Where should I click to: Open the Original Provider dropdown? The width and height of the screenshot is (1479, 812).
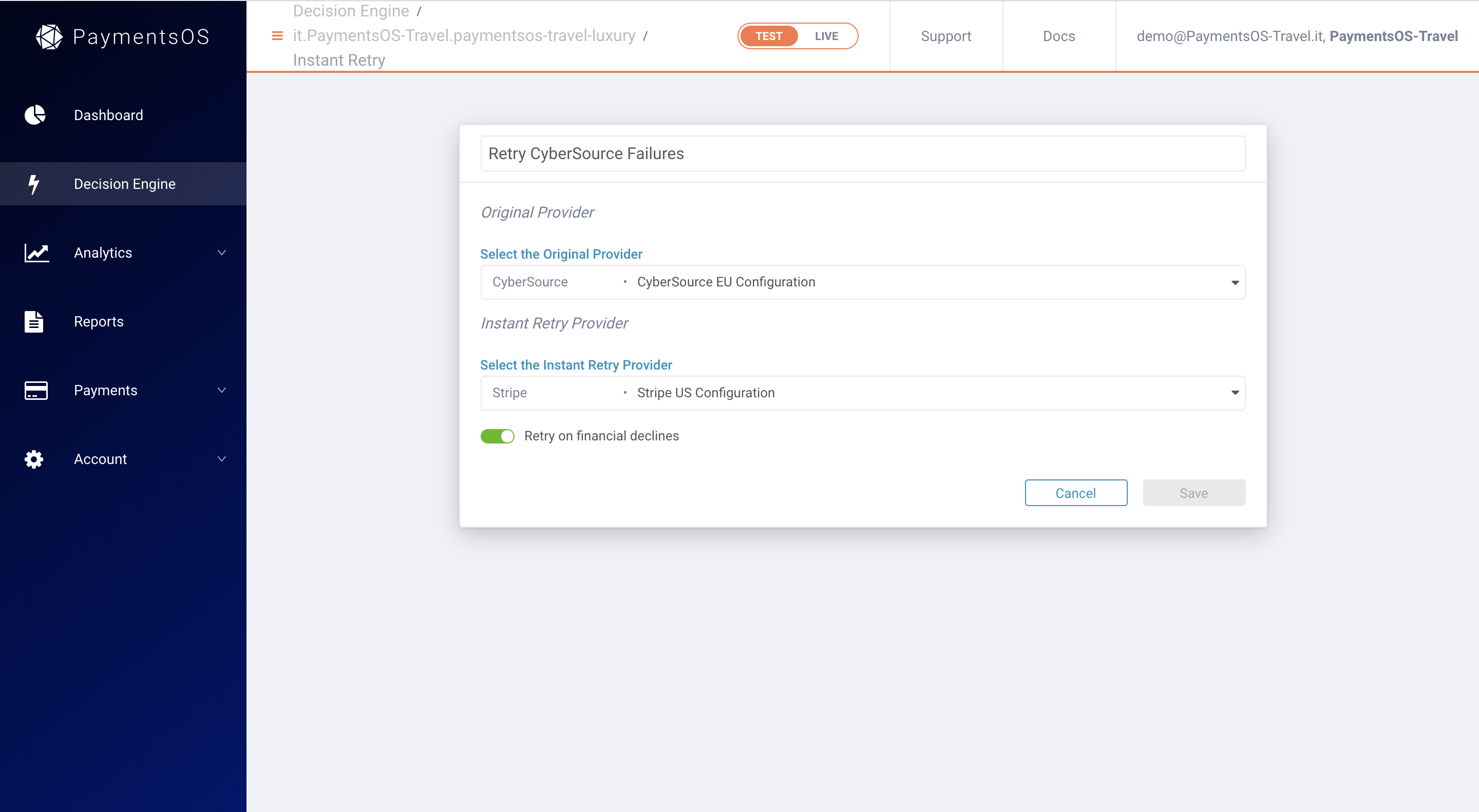click(862, 282)
